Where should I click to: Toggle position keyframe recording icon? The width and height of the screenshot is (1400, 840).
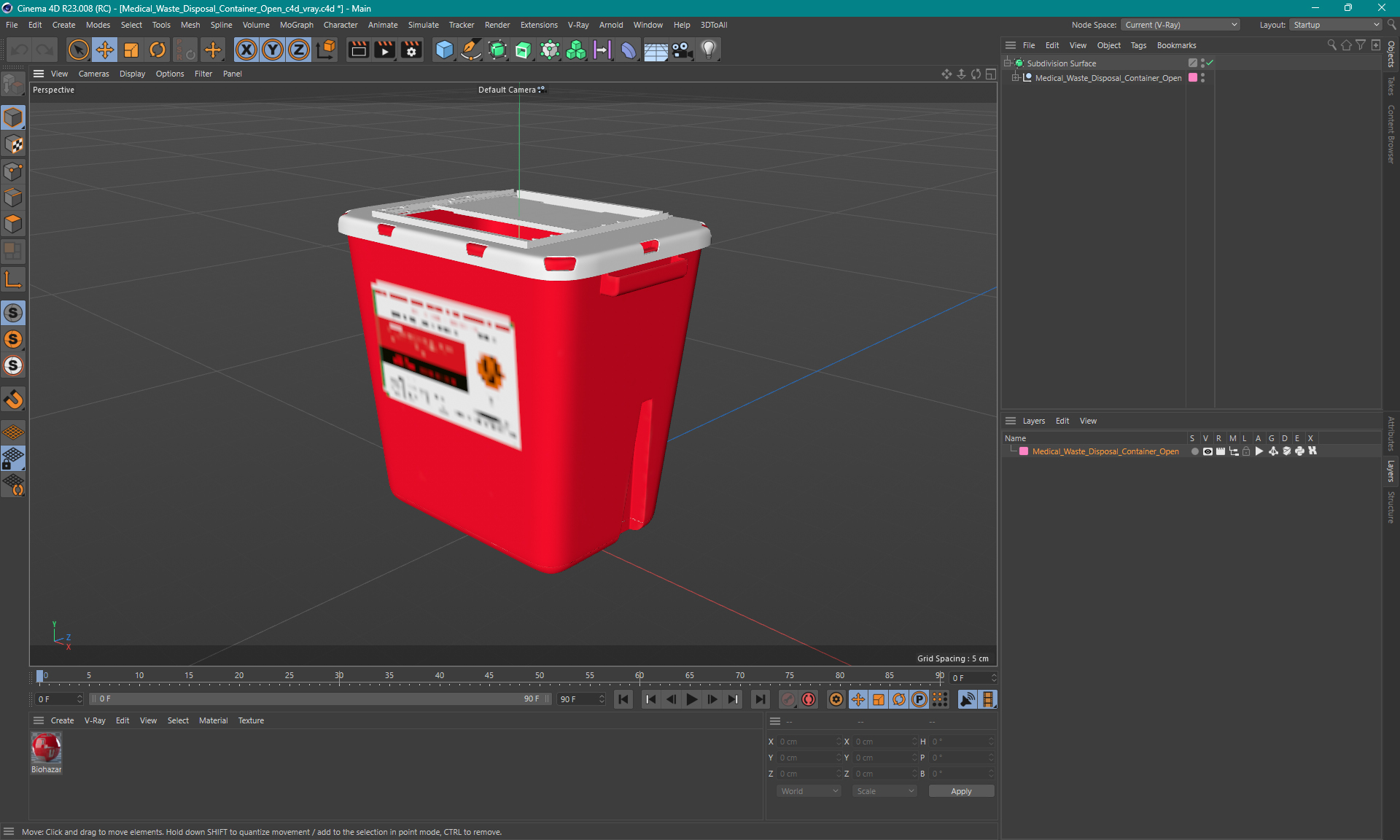[x=858, y=699]
